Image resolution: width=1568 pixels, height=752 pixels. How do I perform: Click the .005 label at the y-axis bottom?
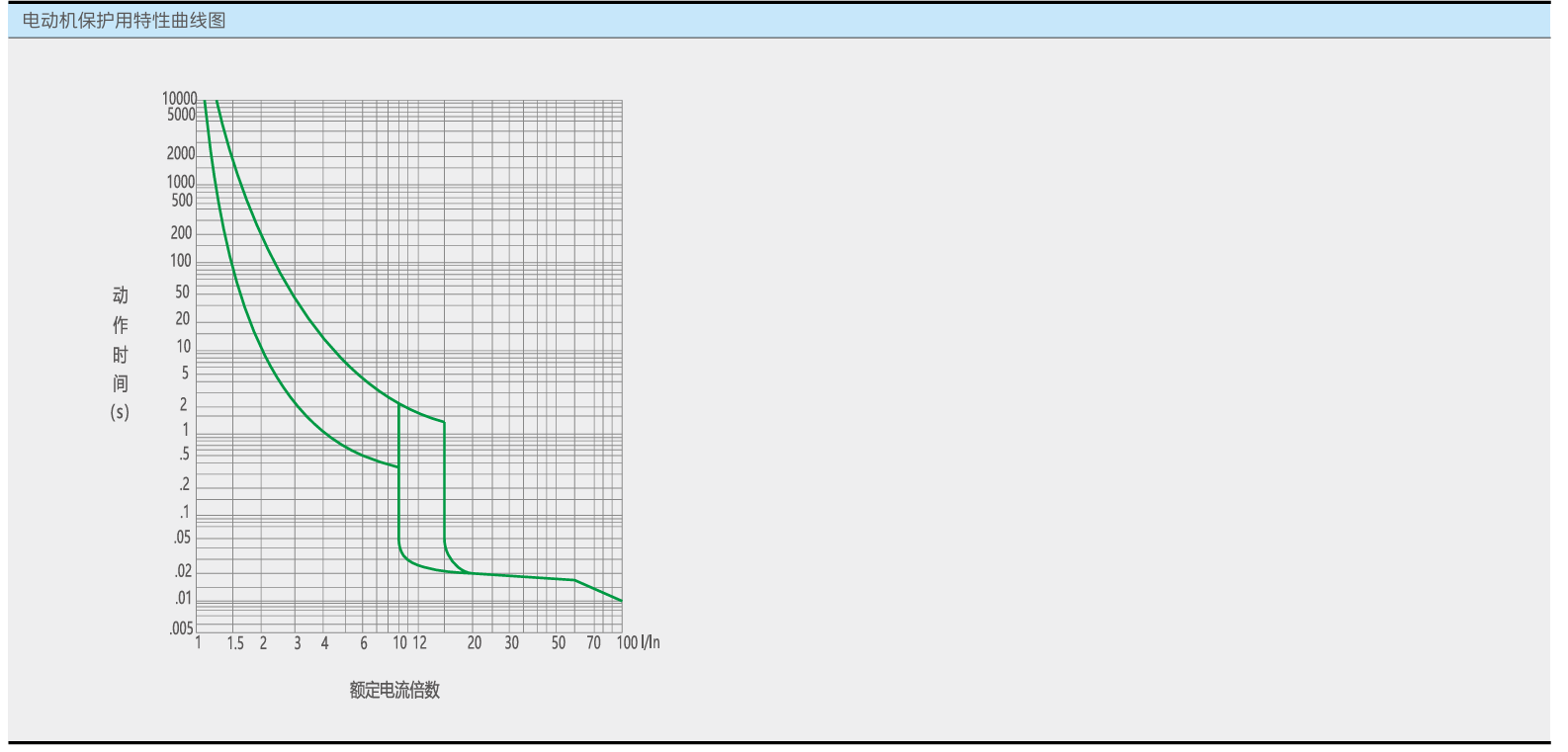(x=181, y=628)
